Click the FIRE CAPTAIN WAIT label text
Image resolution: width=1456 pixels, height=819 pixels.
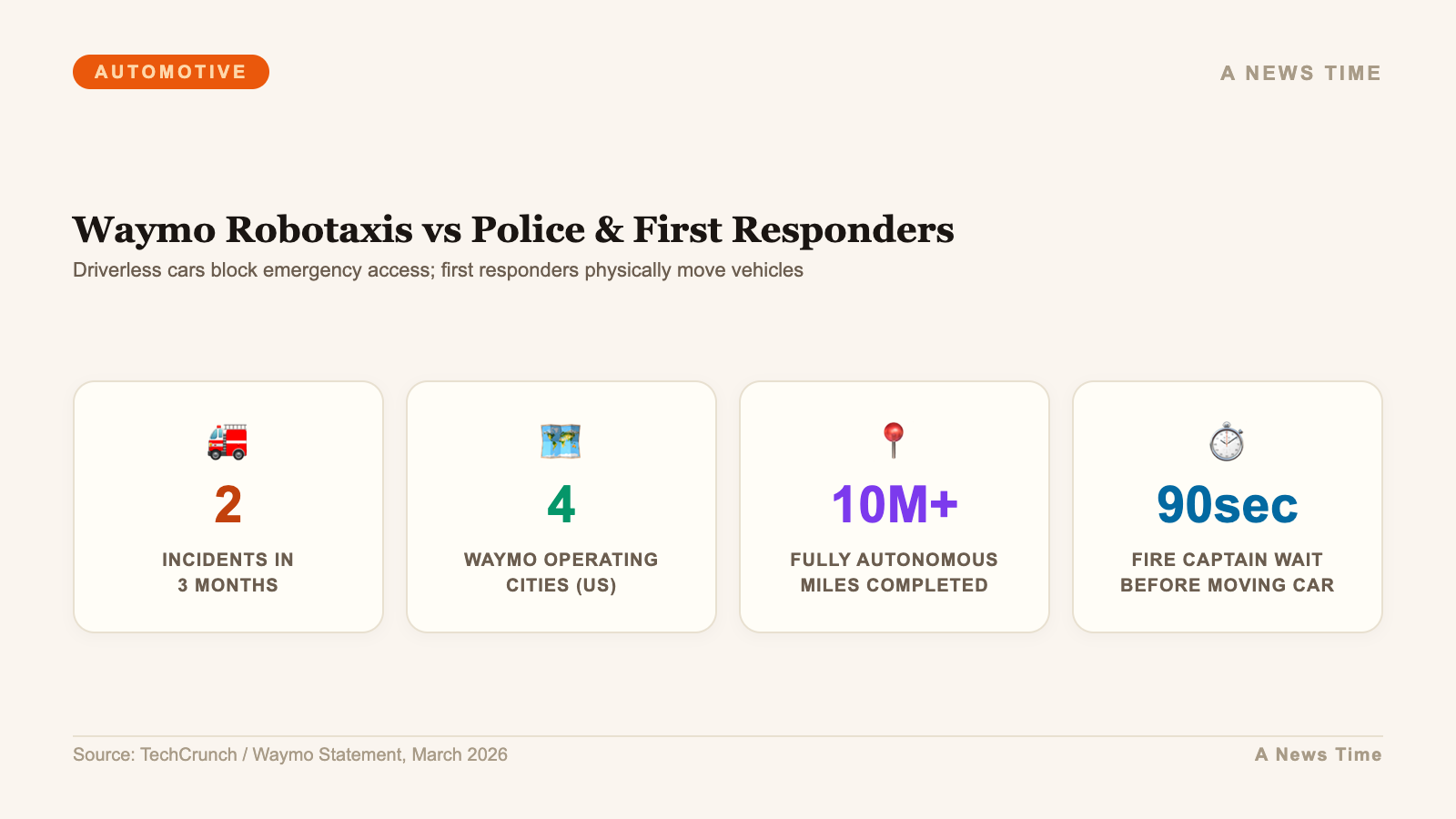[x=1227, y=572]
